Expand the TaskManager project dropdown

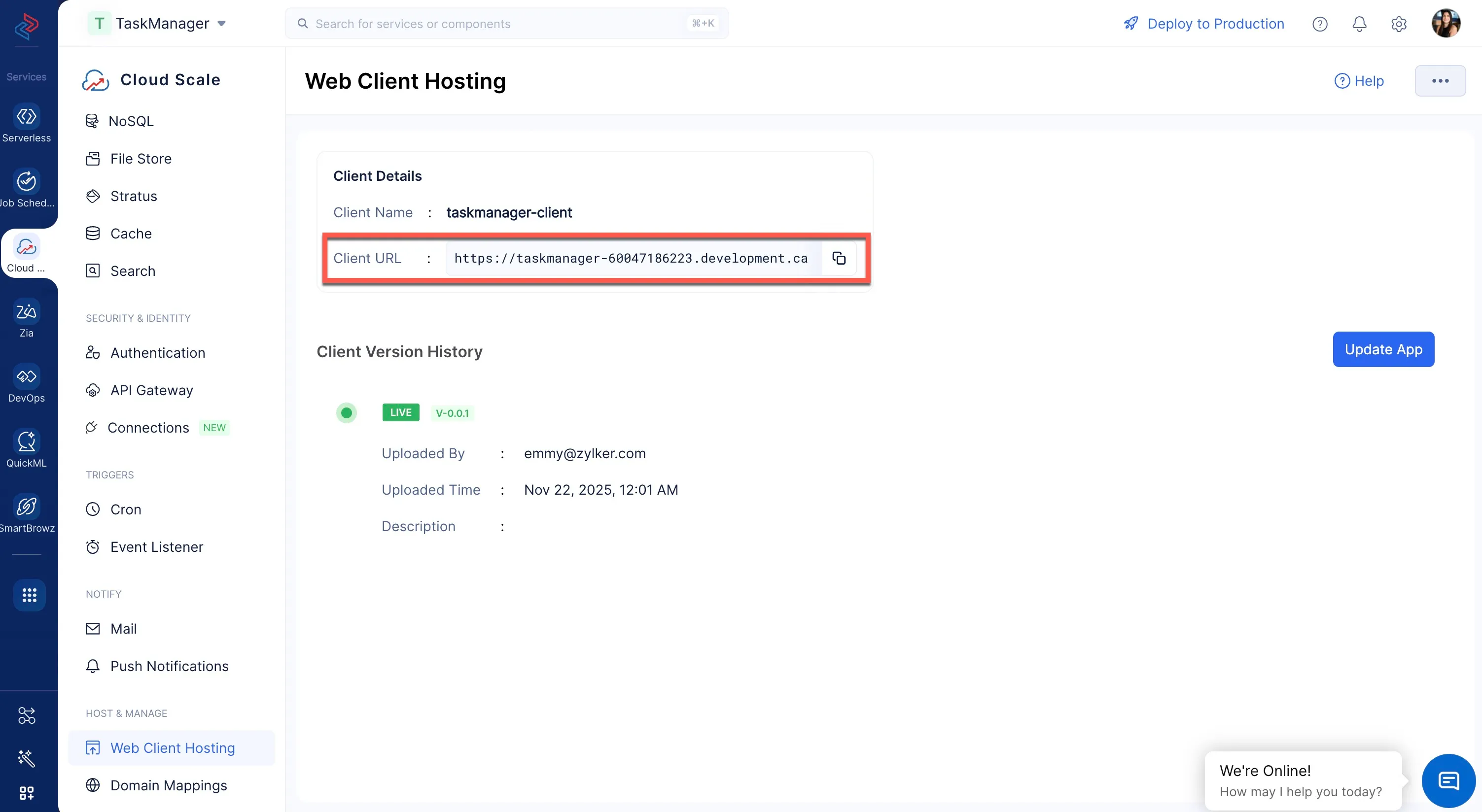(x=221, y=24)
